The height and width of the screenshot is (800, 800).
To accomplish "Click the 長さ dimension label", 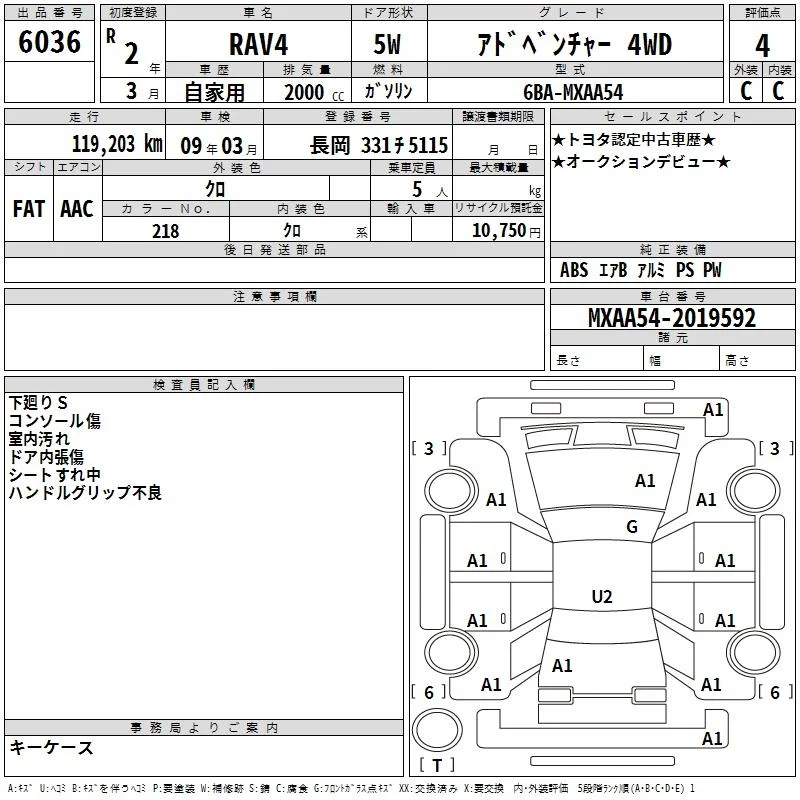I will coord(568,361).
